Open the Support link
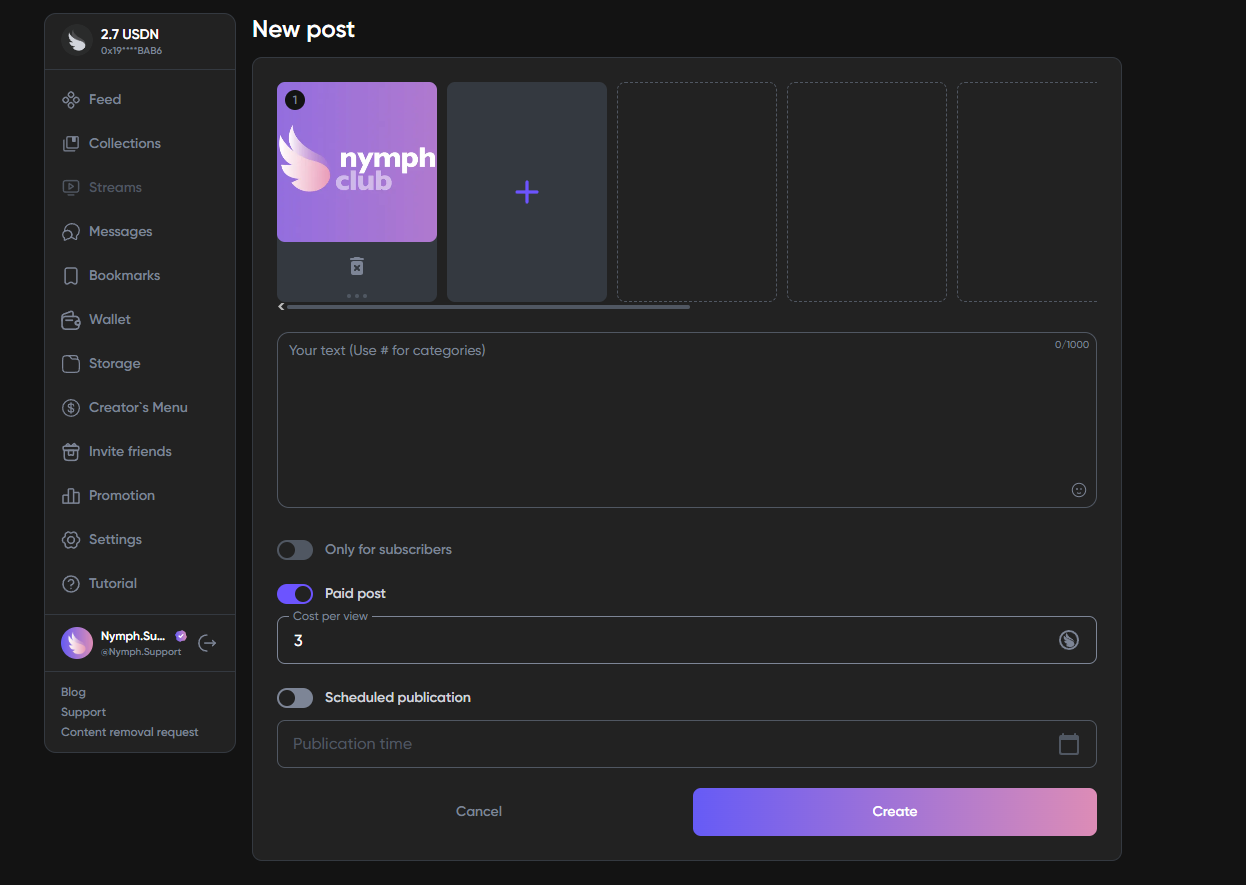Screen dimensions: 1246x885 pos(83,712)
